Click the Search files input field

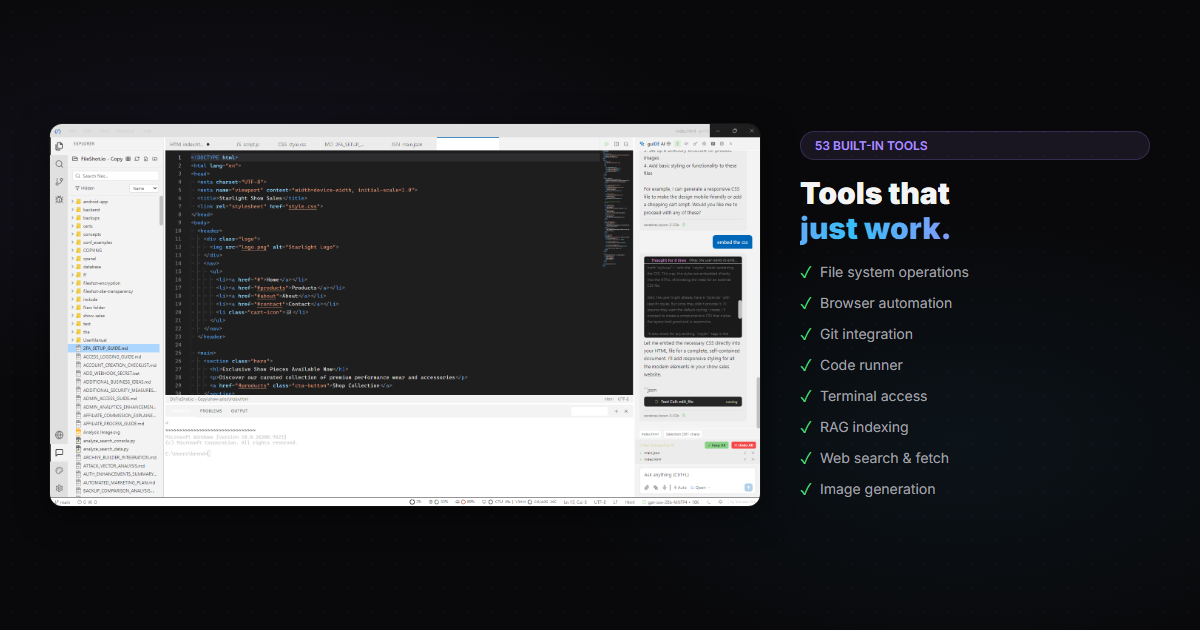[x=114, y=176]
